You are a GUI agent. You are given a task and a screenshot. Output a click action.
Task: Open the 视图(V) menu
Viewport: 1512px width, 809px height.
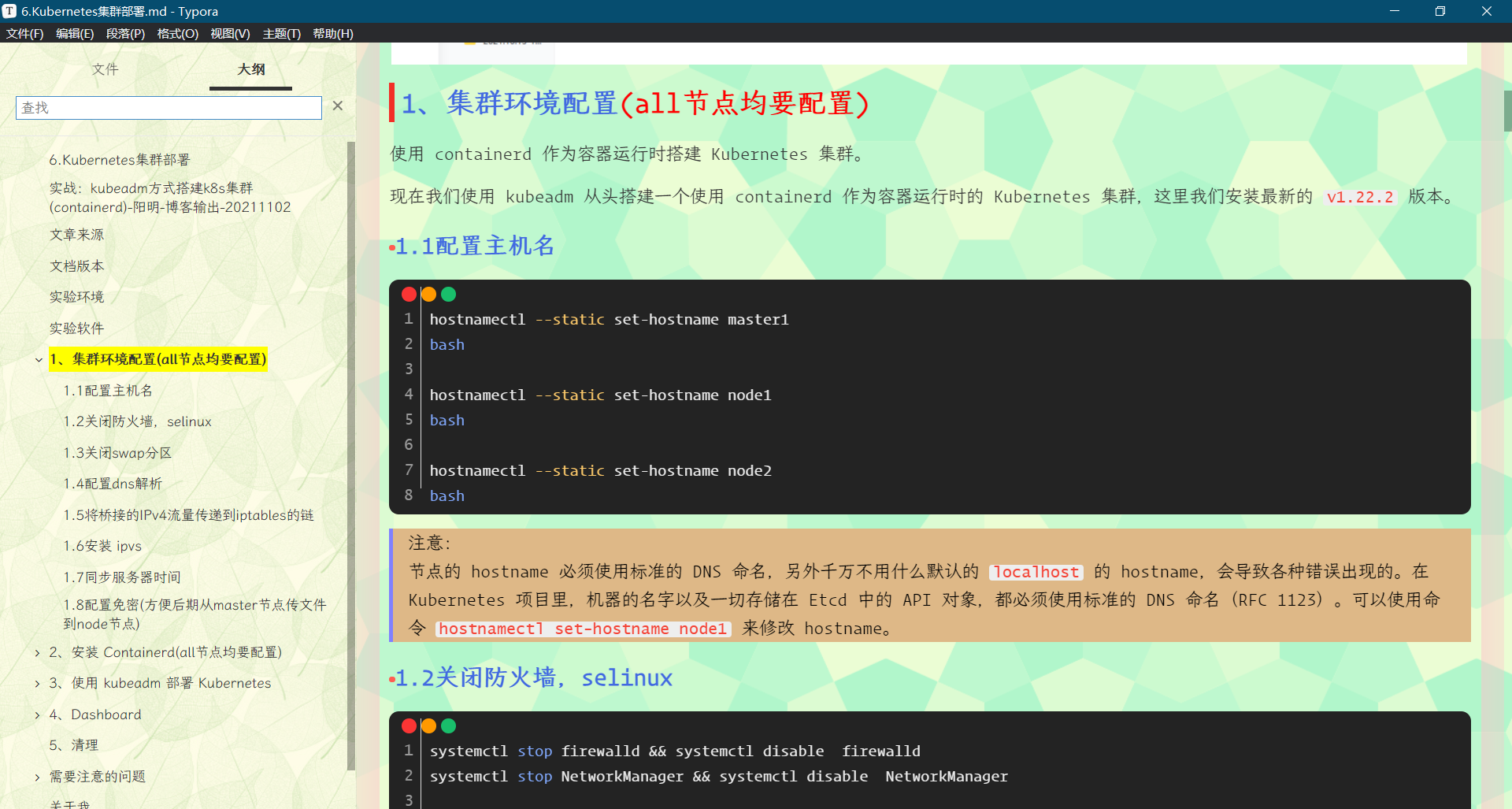coord(230,33)
